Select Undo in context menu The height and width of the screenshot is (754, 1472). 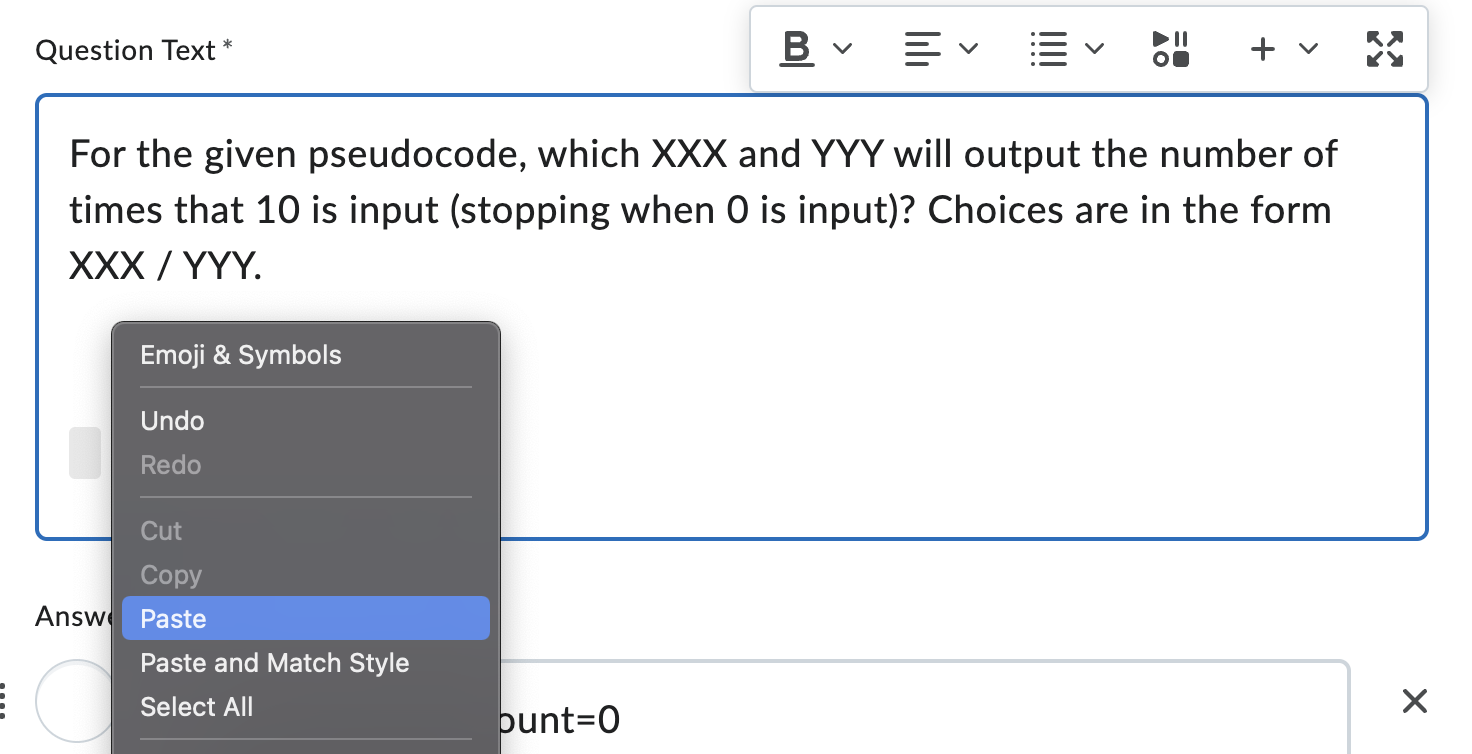pyautogui.click(x=173, y=420)
